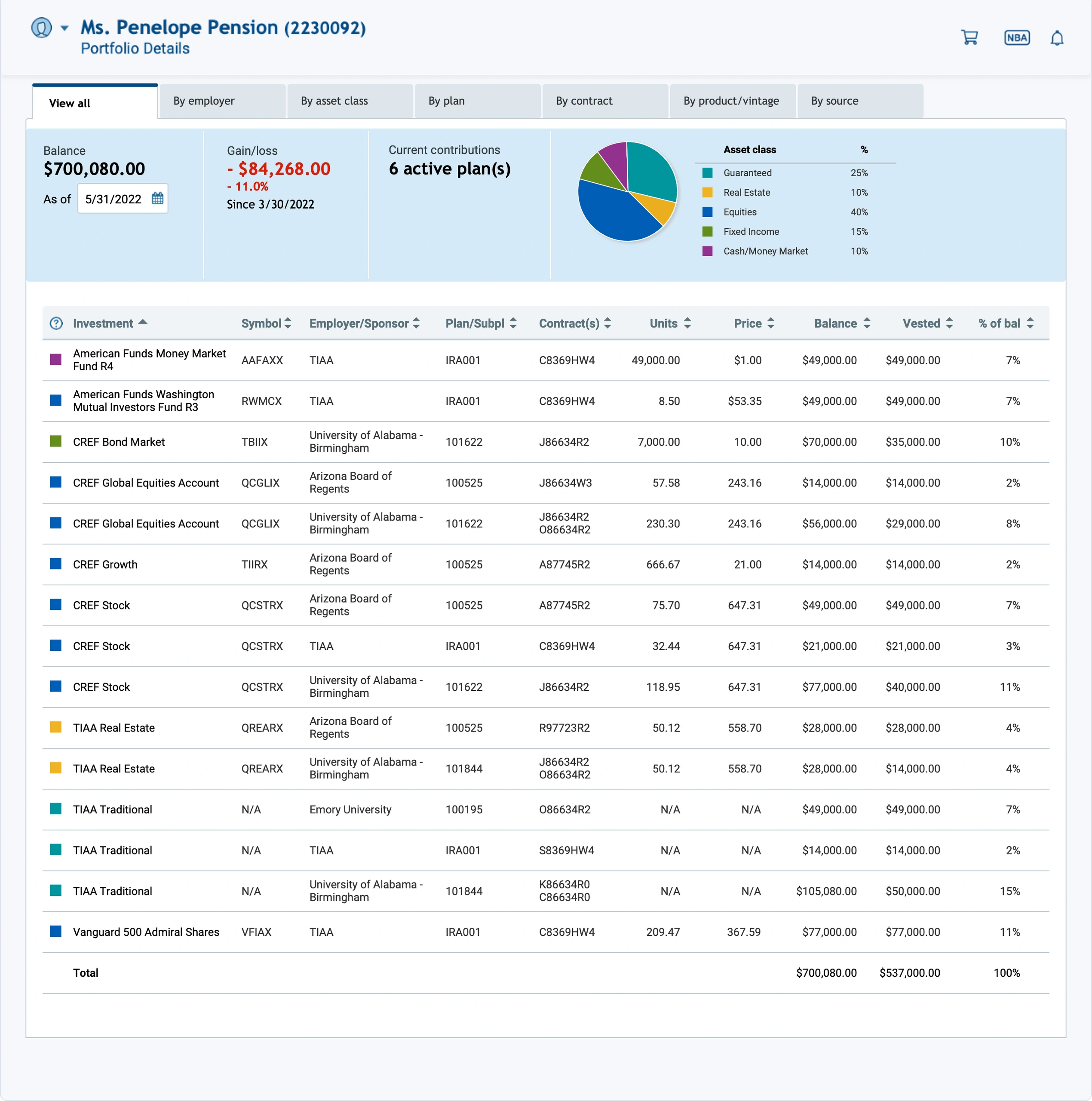The height and width of the screenshot is (1101, 1092).
Task: Click the NBA badge icon
Action: pos(1016,37)
